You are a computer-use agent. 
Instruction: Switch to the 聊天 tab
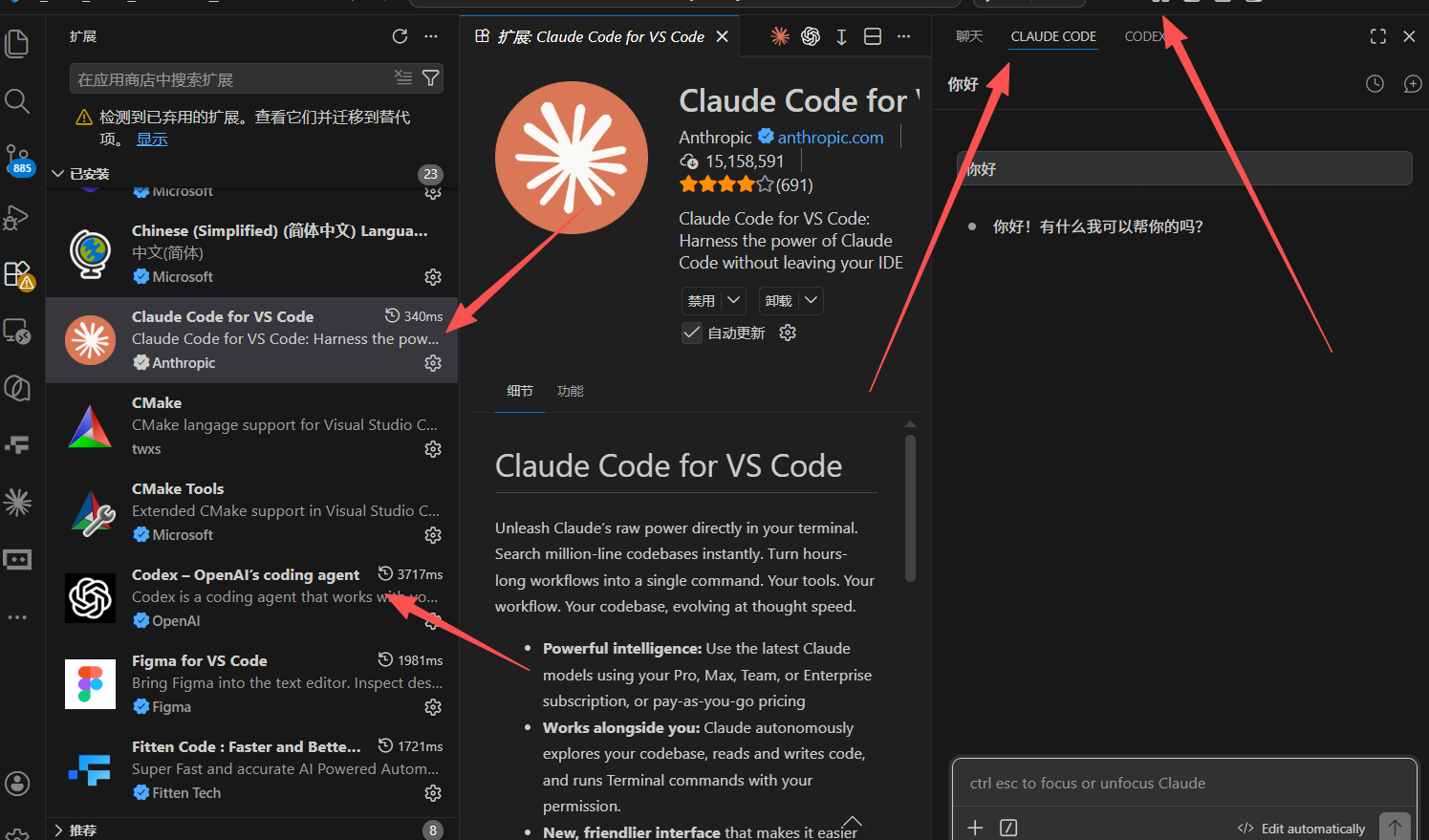point(969,36)
